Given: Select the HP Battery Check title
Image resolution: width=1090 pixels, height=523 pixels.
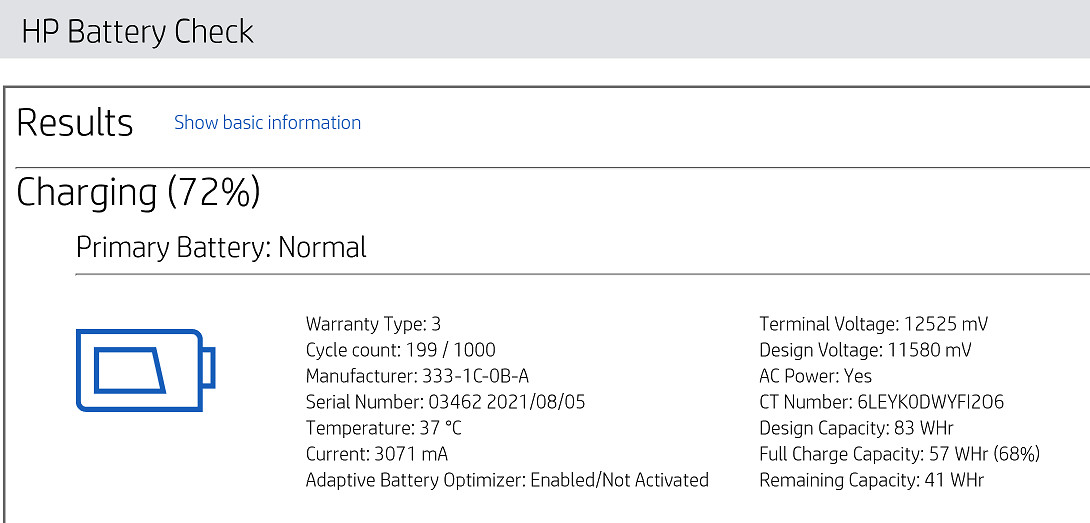Looking at the screenshot, I should click(138, 31).
